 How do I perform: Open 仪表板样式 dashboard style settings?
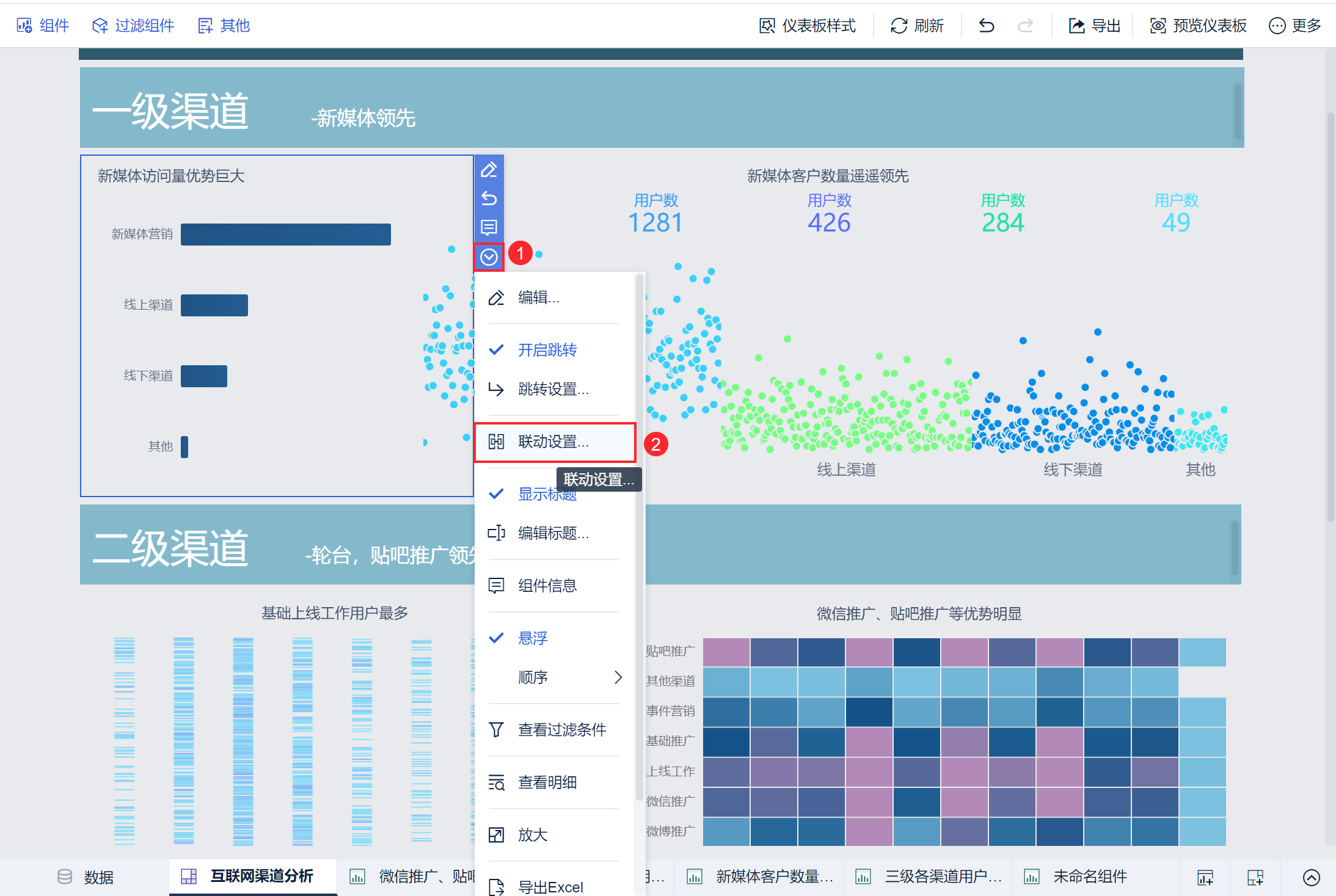tap(807, 26)
